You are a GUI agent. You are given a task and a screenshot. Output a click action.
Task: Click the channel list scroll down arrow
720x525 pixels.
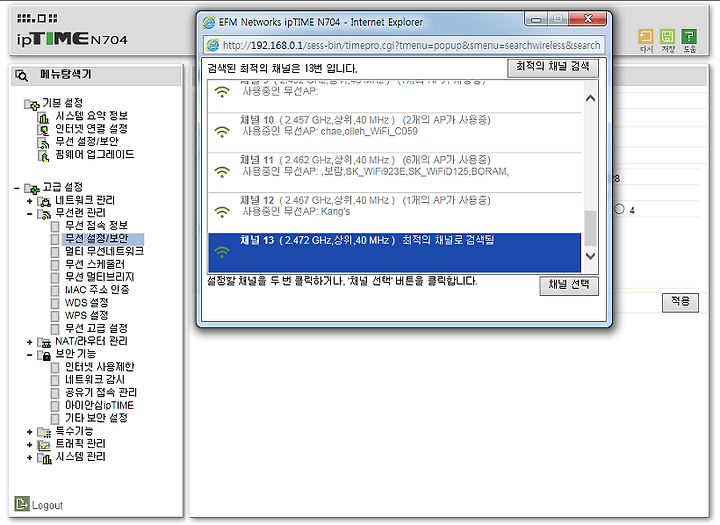tap(591, 256)
